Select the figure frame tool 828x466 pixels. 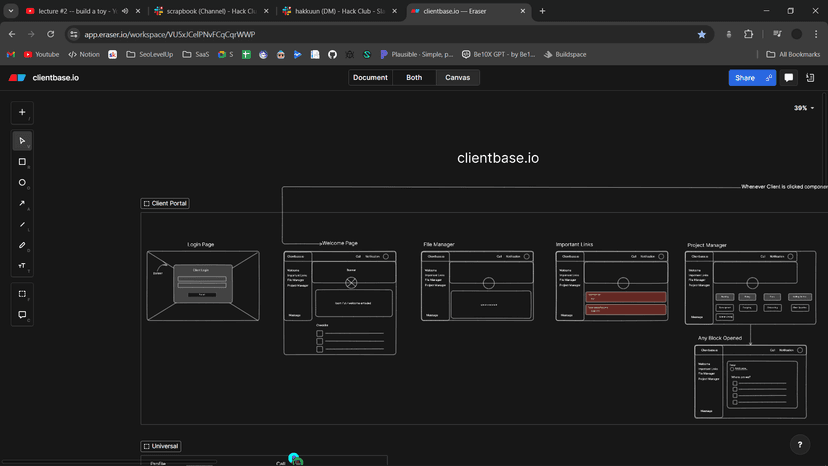[x=22, y=294]
